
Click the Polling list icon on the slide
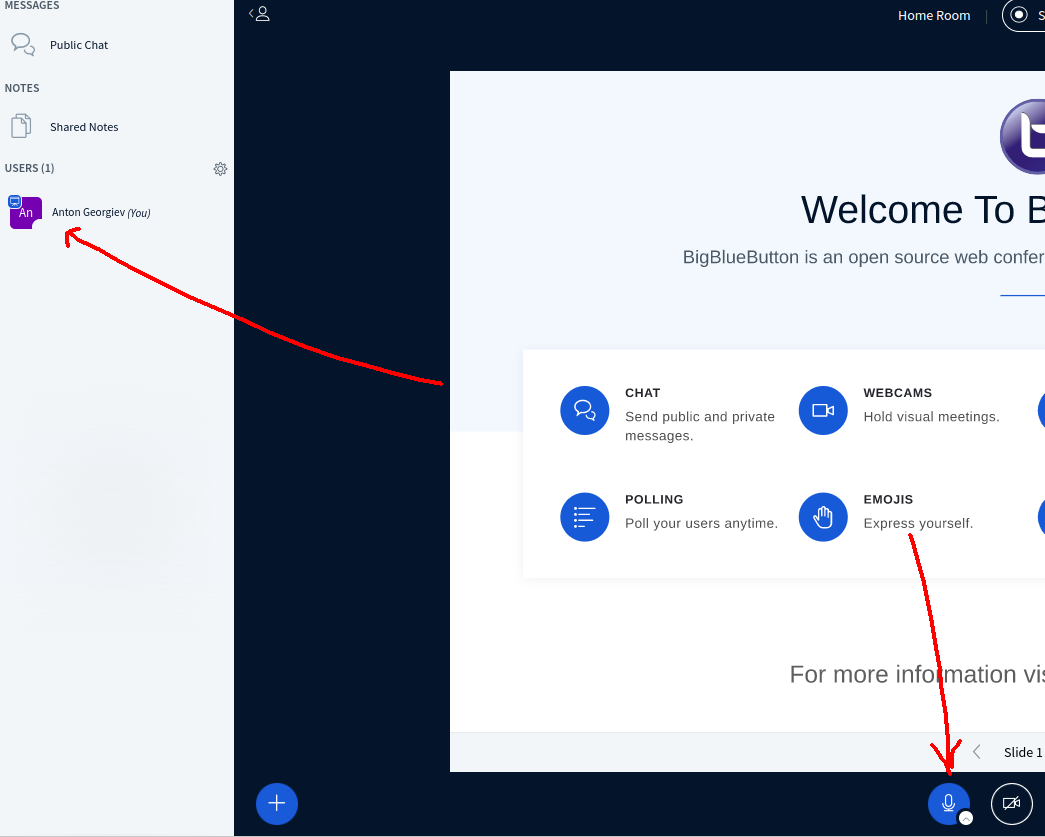click(584, 517)
